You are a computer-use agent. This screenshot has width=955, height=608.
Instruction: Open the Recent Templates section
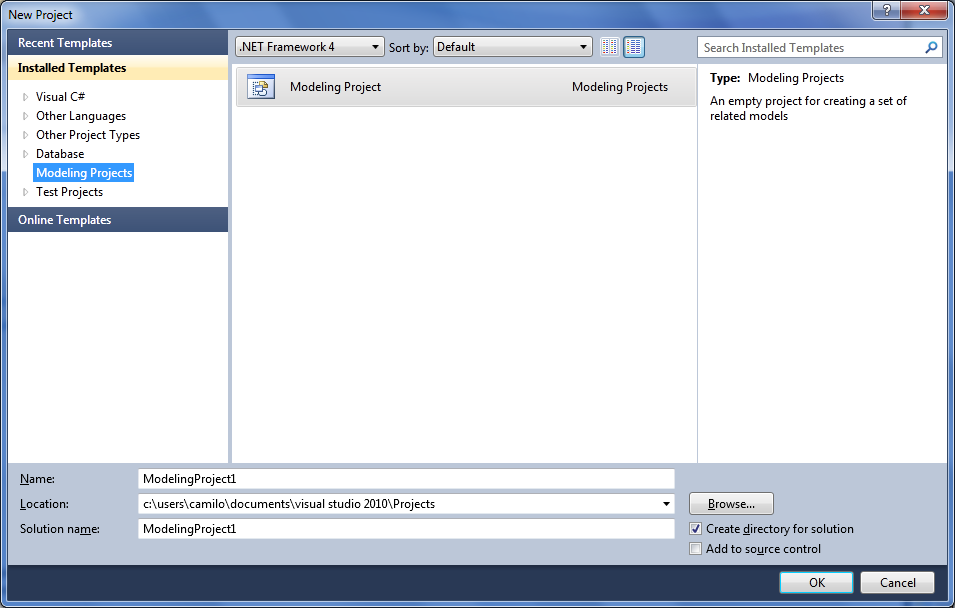[118, 43]
